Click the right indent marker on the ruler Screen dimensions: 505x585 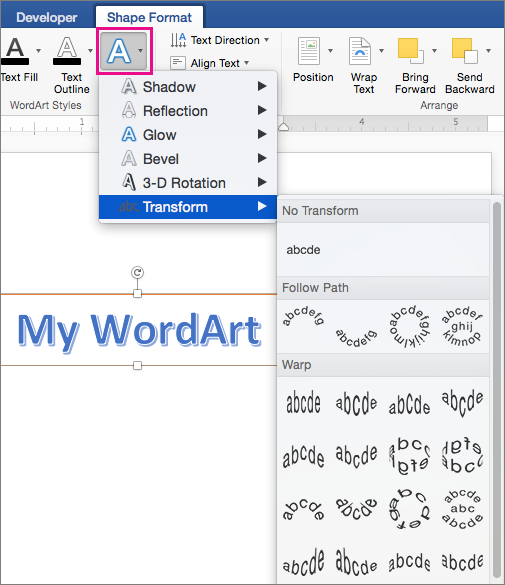283,126
